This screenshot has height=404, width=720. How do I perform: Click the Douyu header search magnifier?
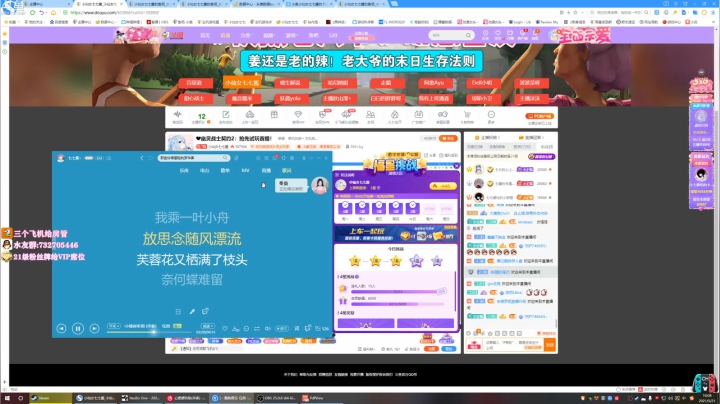click(x=468, y=35)
